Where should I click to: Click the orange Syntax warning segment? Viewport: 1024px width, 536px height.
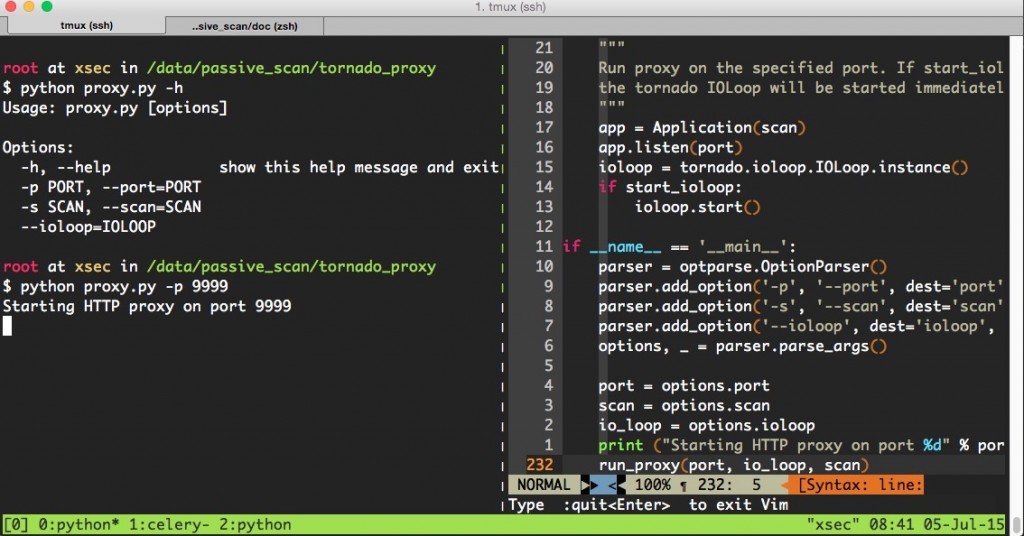[857, 484]
